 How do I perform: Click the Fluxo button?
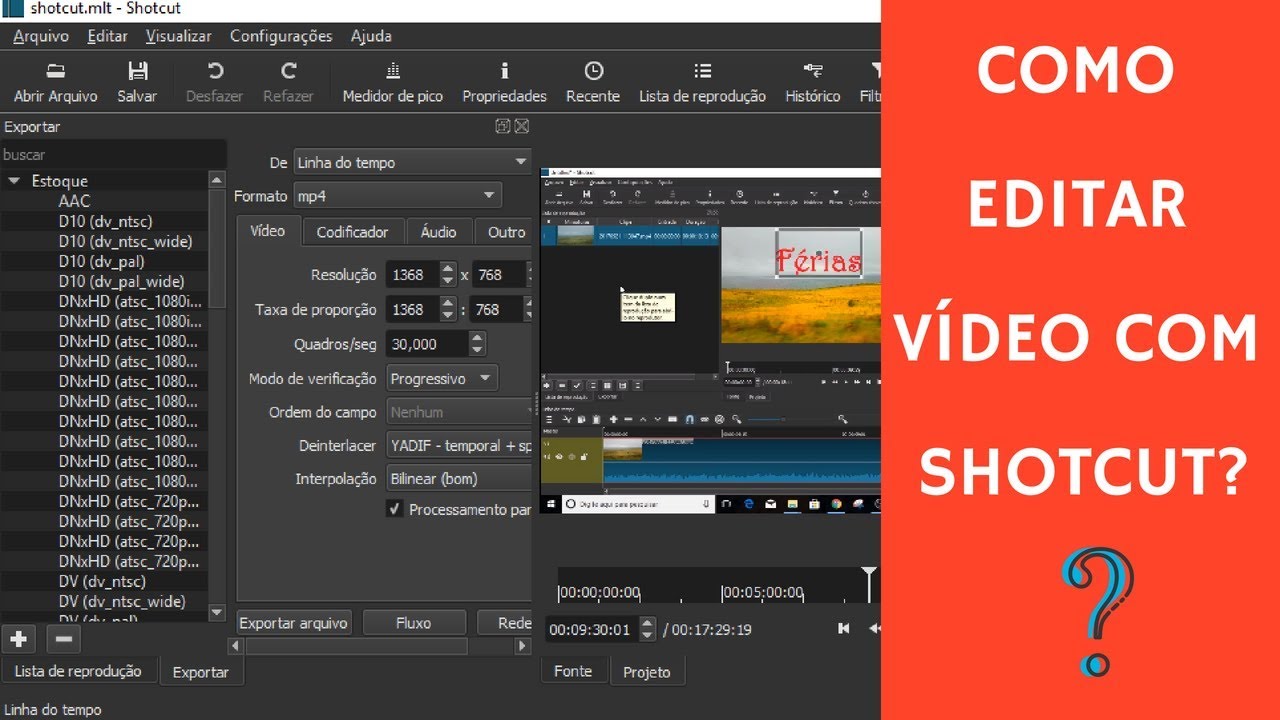point(413,623)
